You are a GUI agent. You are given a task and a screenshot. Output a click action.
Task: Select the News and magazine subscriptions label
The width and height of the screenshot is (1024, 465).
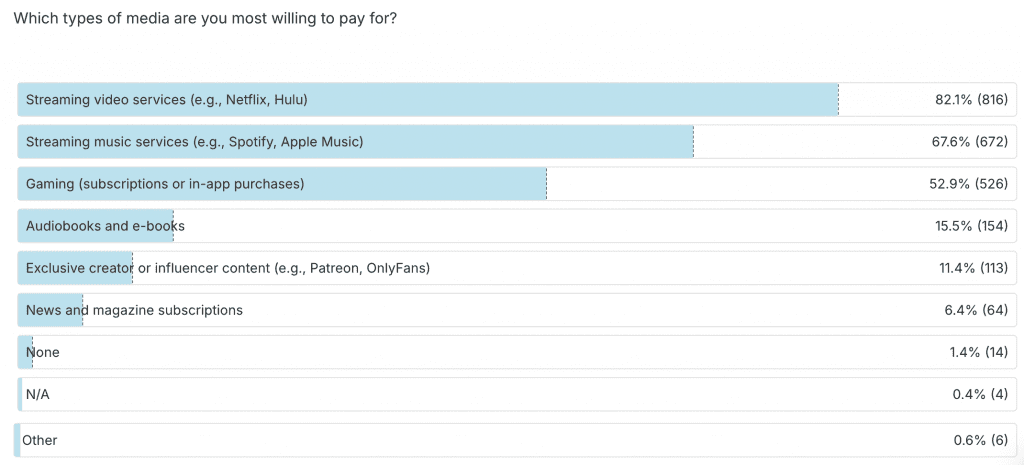point(134,310)
